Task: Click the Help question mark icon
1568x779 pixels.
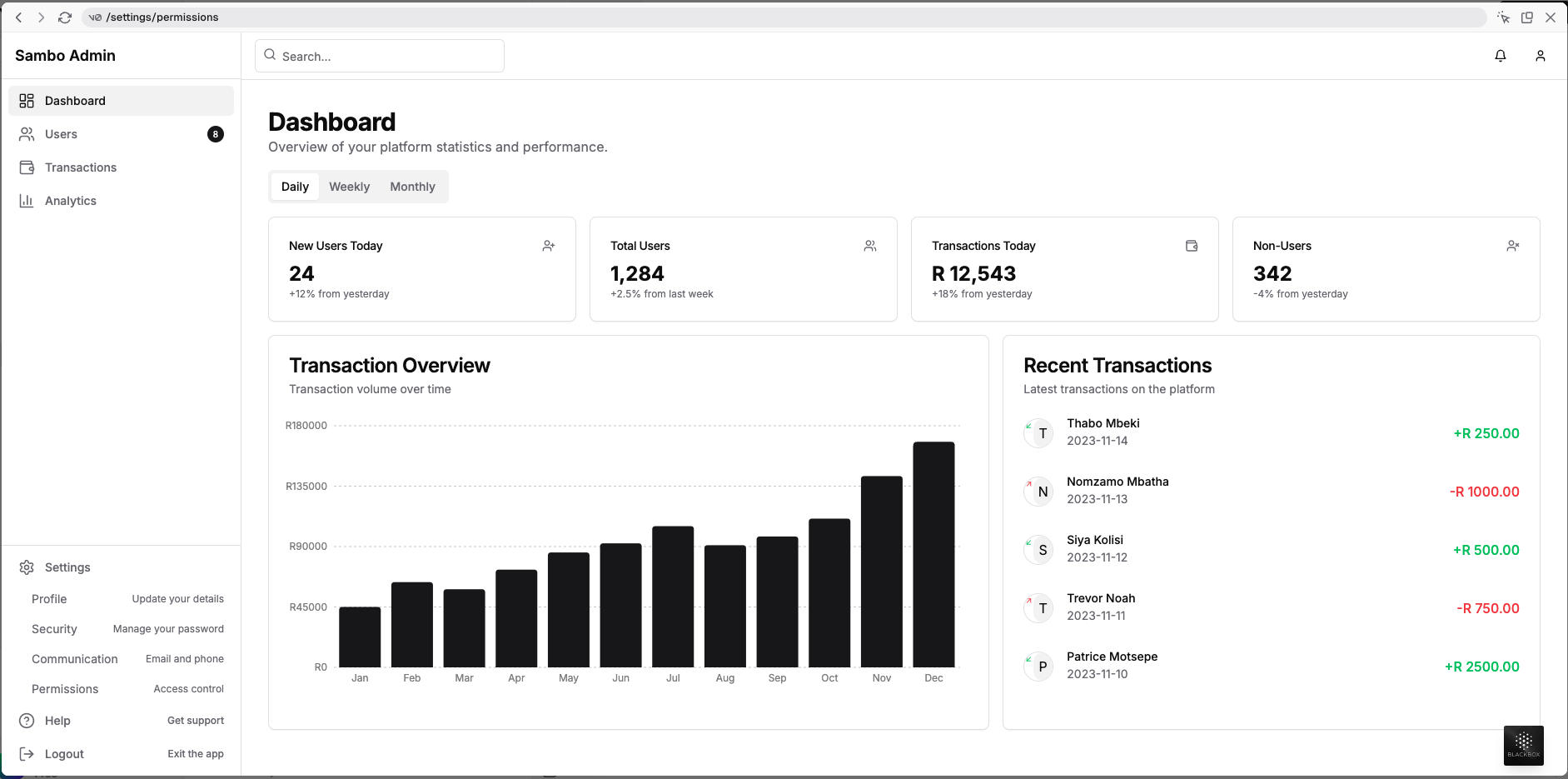Action: point(26,720)
